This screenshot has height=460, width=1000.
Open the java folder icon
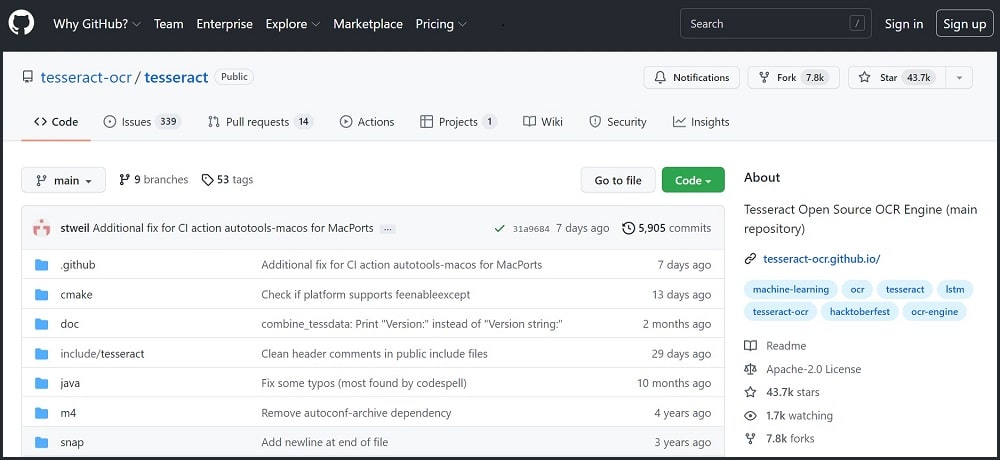41,383
